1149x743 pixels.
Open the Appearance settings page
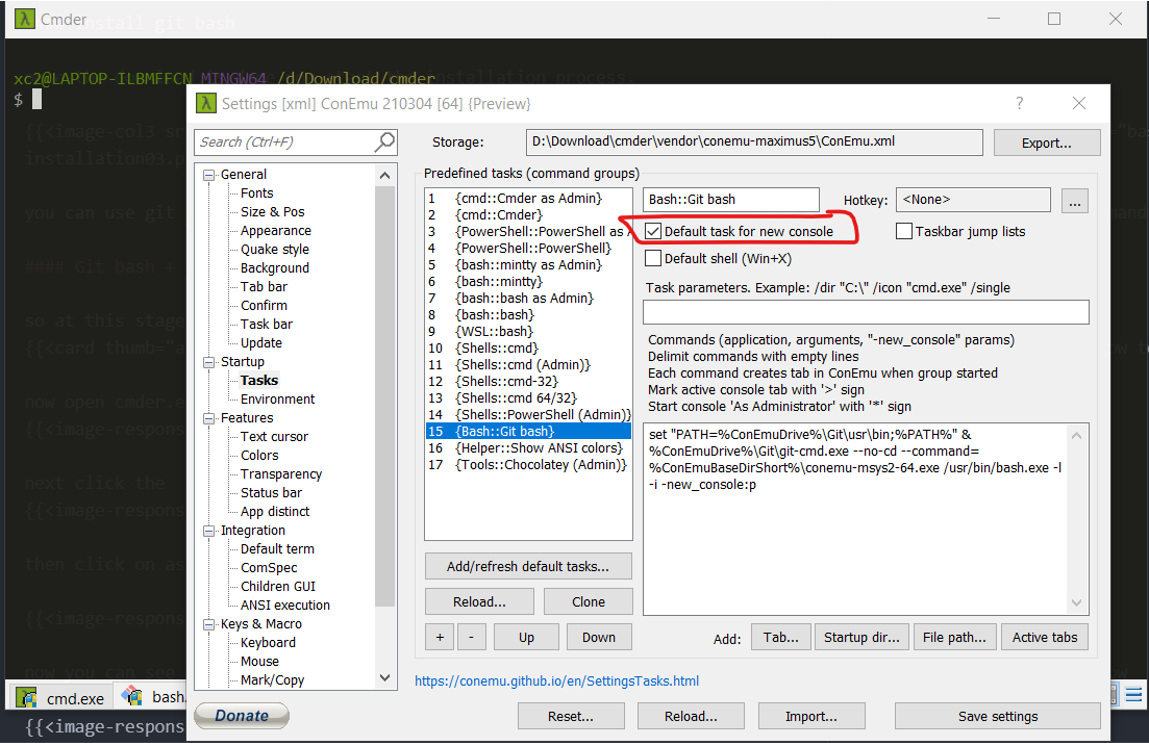point(276,231)
